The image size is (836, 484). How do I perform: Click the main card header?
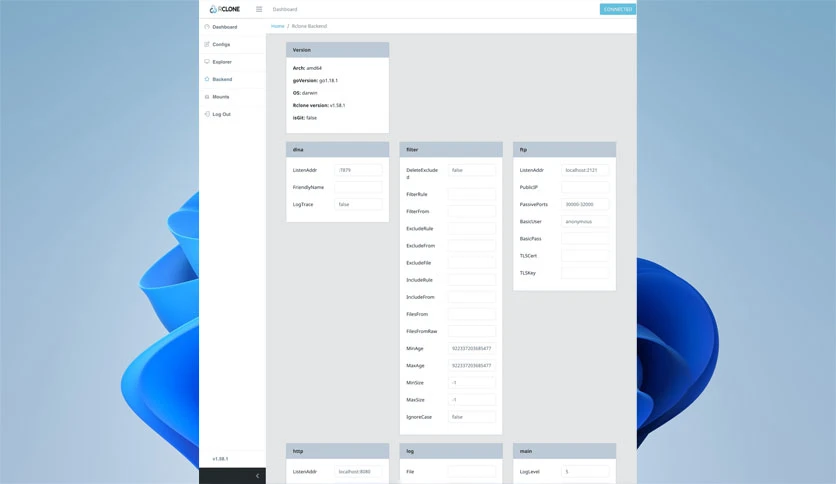tap(565, 451)
